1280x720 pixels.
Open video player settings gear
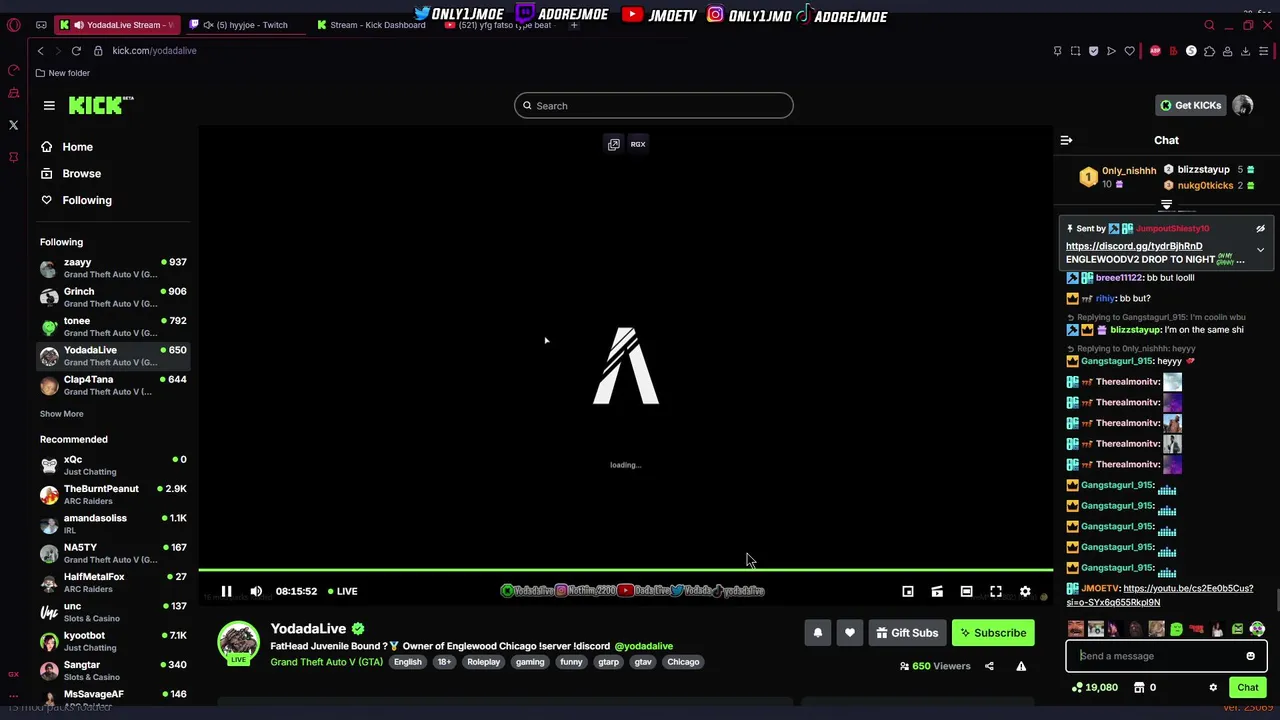(x=1025, y=591)
